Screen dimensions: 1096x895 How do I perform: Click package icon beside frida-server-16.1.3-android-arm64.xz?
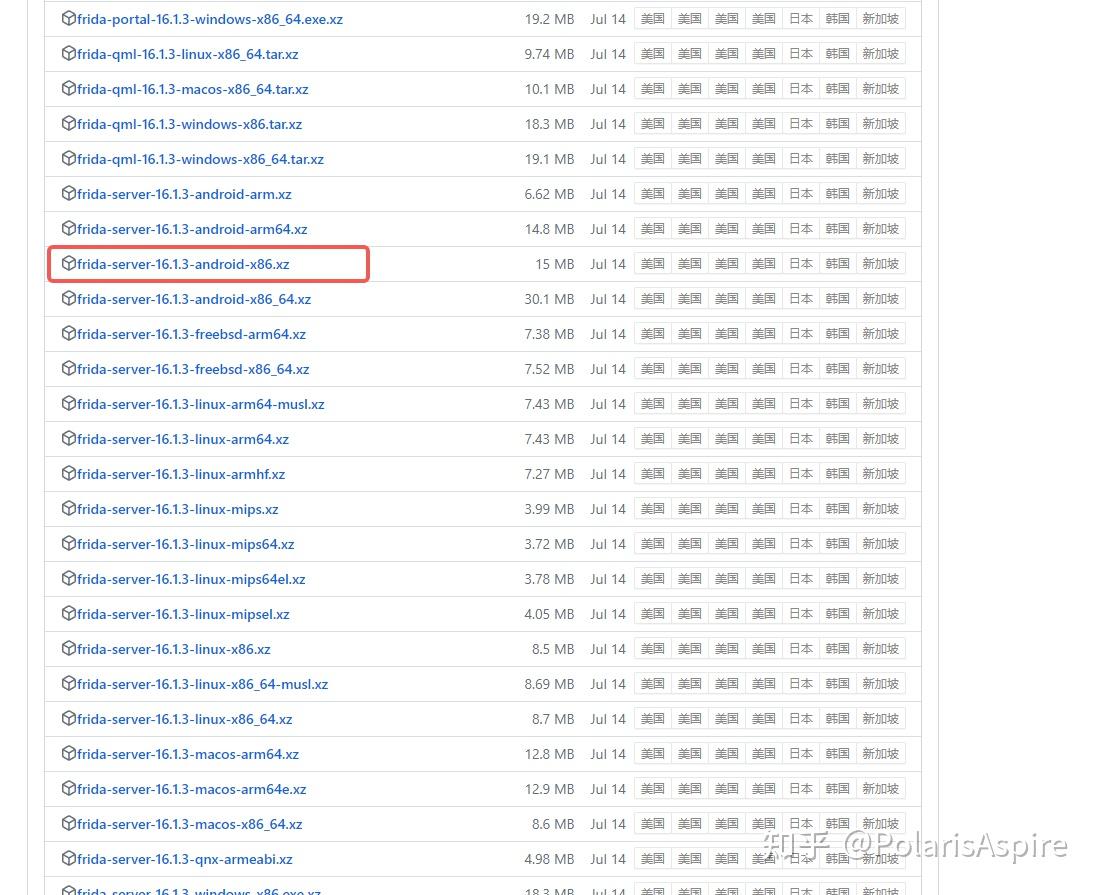(68, 228)
